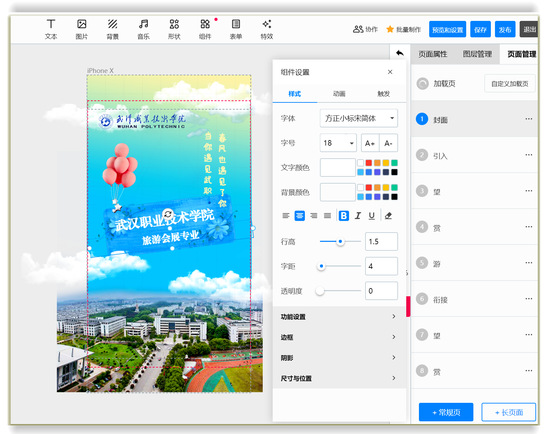Select the 文本 text tool

point(51,29)
